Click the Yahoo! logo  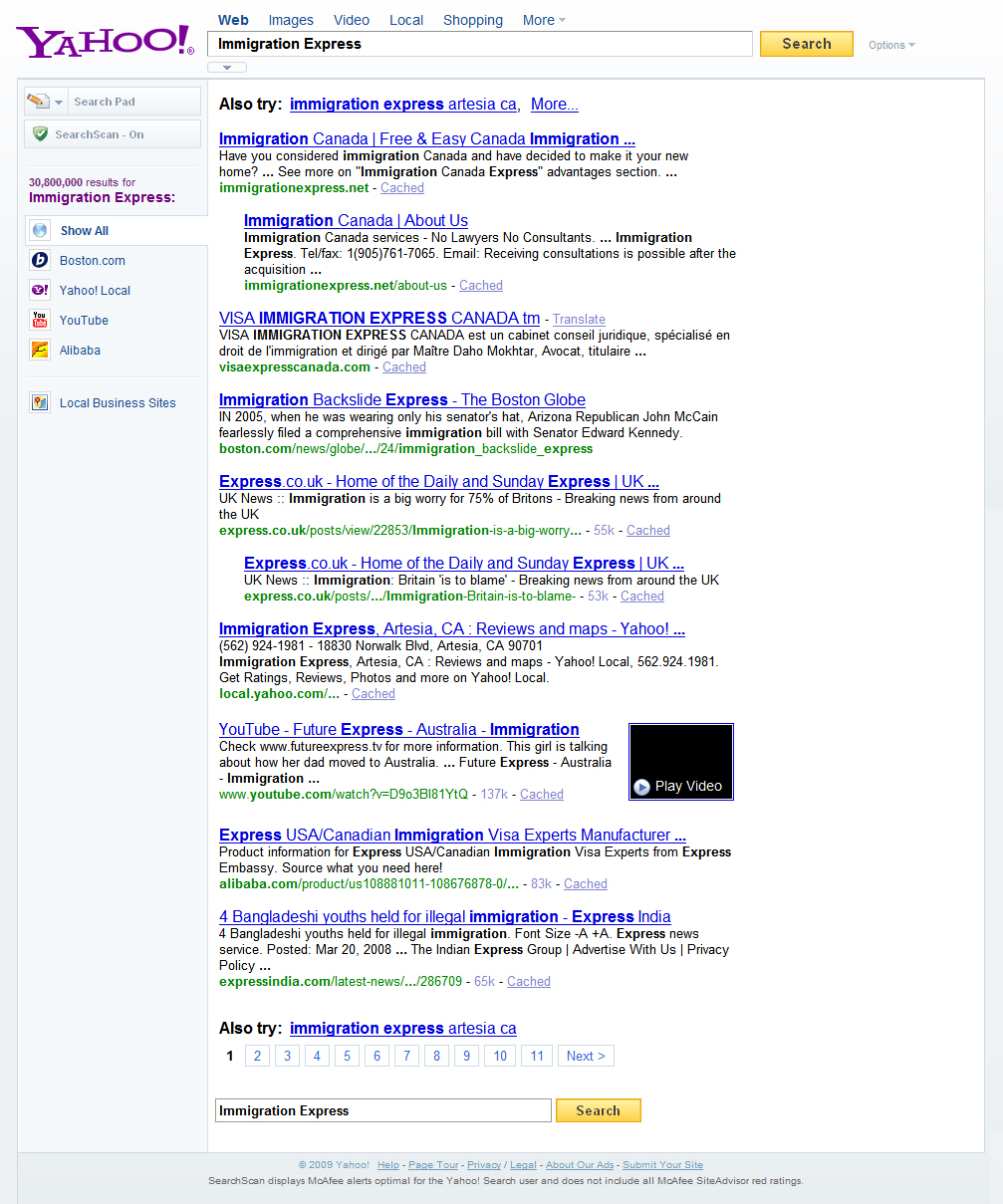click(105, 41)
